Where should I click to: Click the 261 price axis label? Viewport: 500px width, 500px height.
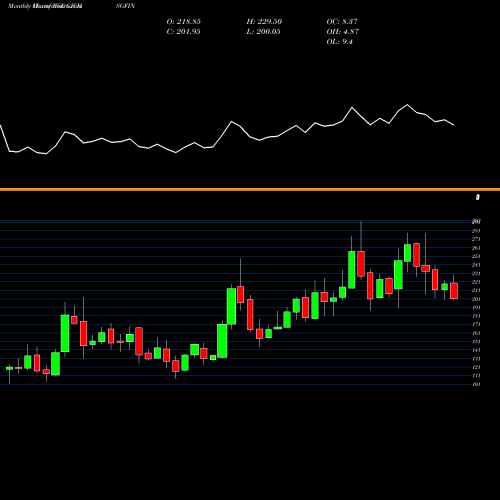[x=476, y=248]
